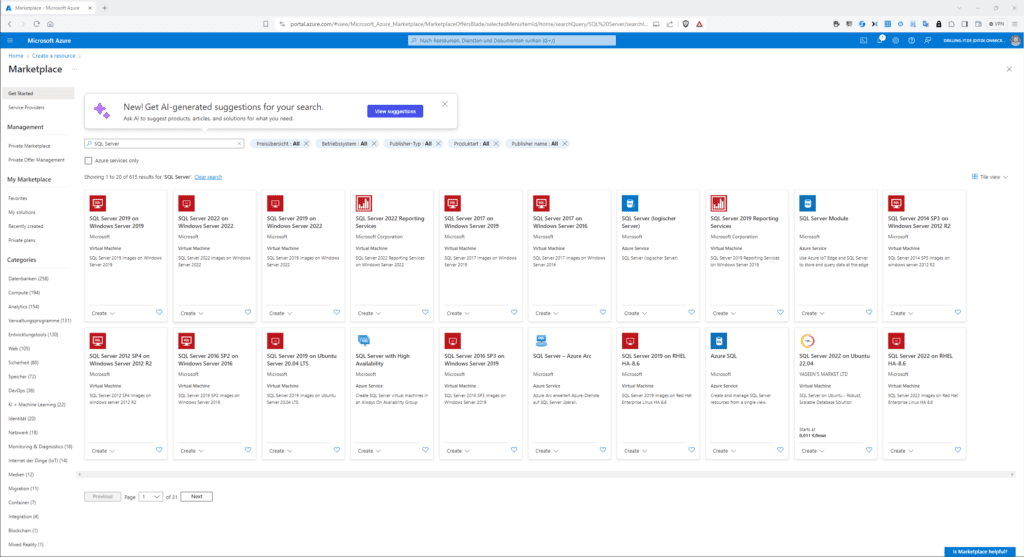The height and width of the screenshot is (557, 1024).
Task: Reload the page with browser refresh icon
Action: click(37, 24)
